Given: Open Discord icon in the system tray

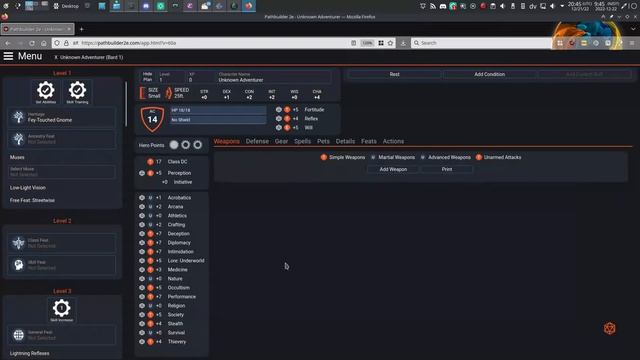Looking at the screenshot, I should 442,6.
